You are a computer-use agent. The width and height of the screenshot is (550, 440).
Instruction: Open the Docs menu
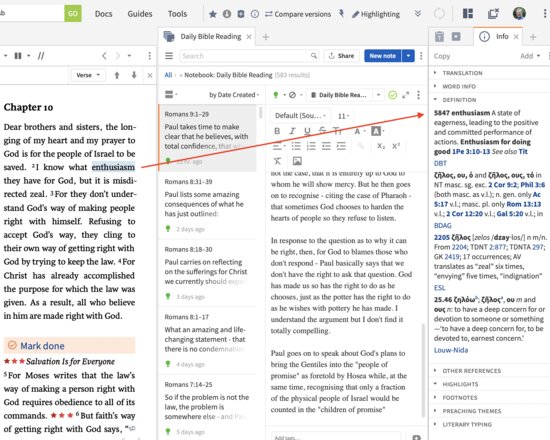[103, 14]
